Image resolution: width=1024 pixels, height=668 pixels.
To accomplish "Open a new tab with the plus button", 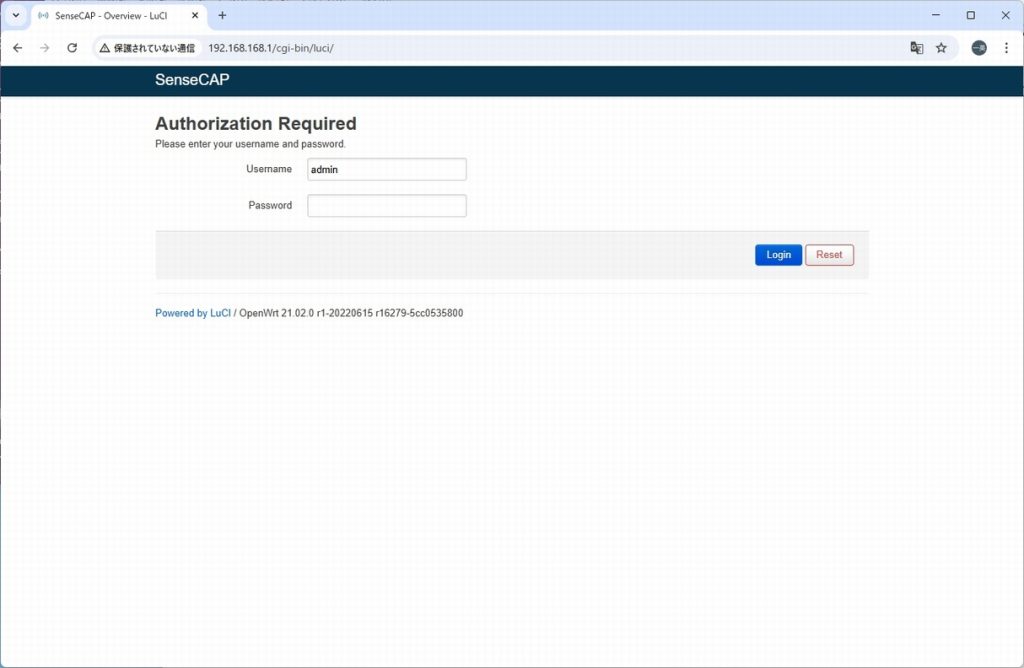I will tap(222, 16).
